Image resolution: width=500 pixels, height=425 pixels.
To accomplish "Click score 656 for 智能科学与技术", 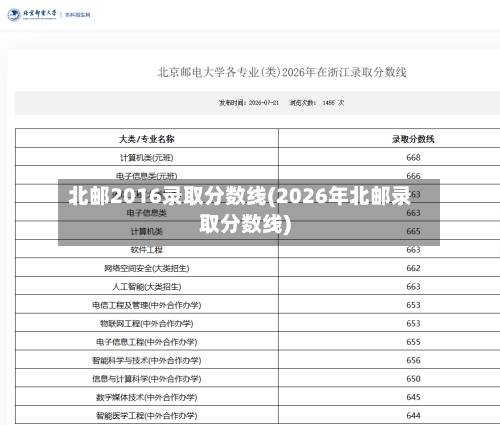I will point(413,360).
